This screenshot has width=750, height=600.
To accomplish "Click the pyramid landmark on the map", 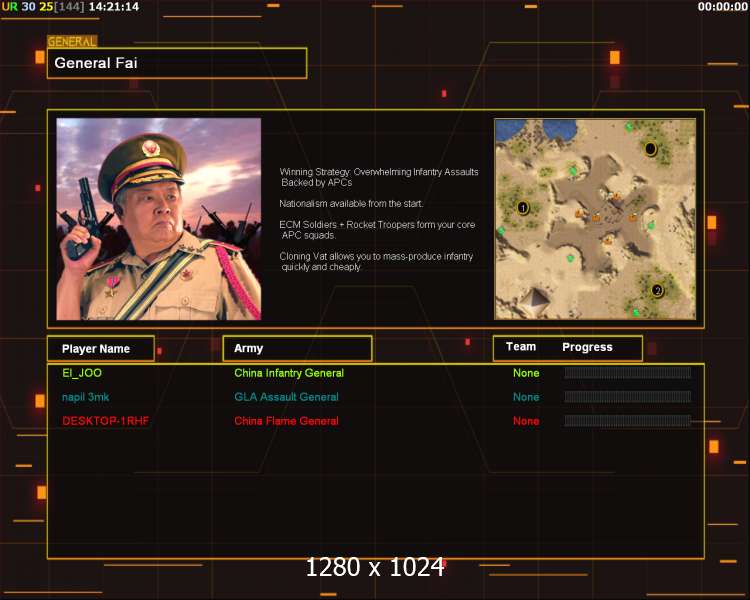I will pos(534,301).
